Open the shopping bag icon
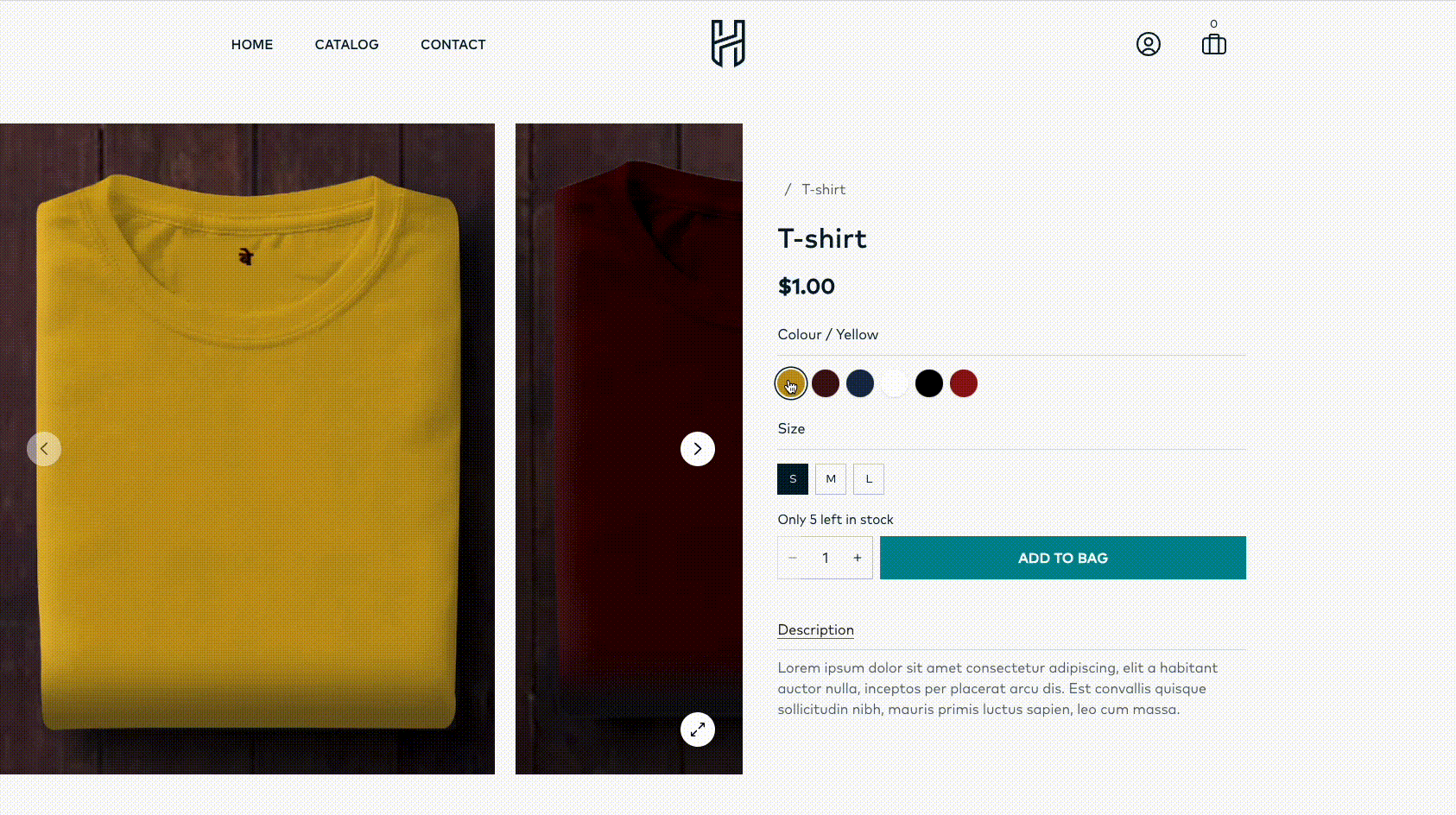The image size is (1456, 815). [x=1213, y=43]
